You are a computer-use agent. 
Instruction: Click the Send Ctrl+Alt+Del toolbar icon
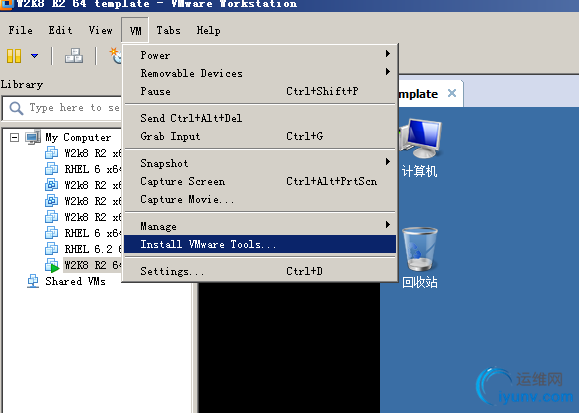click(74, 56)
